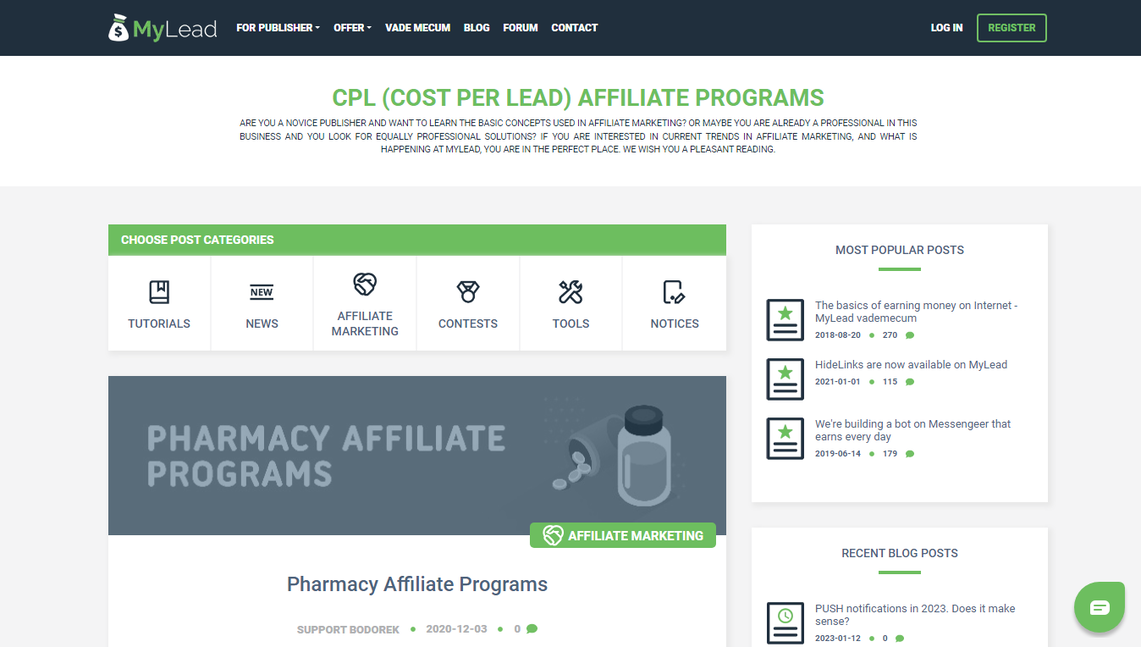
Task: Click the clock document icon for PUSH notifications
Action: pyautogui.click(x=784, y=622)
